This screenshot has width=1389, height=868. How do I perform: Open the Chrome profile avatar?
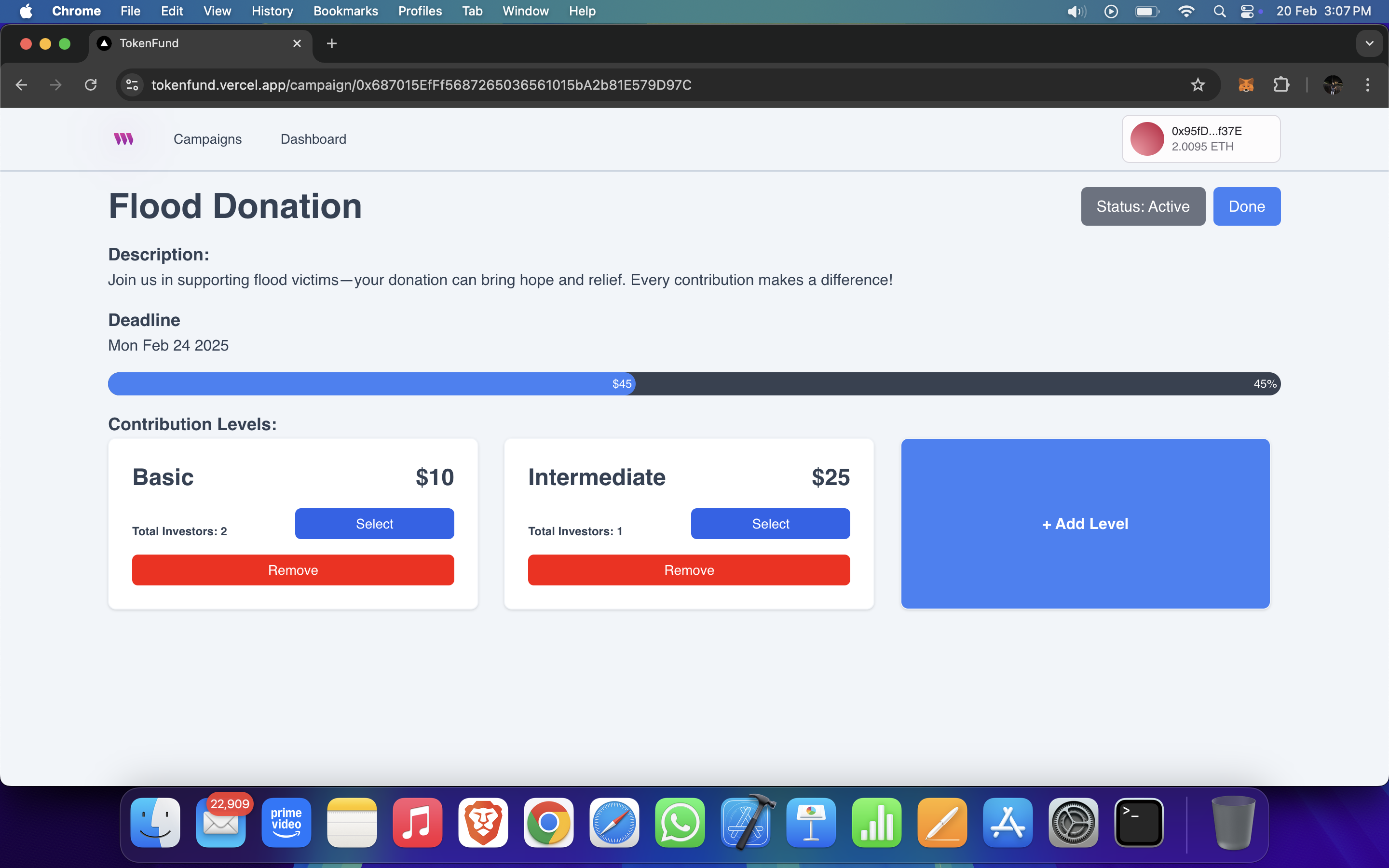pyautogui.click(x=1332, y=85)
